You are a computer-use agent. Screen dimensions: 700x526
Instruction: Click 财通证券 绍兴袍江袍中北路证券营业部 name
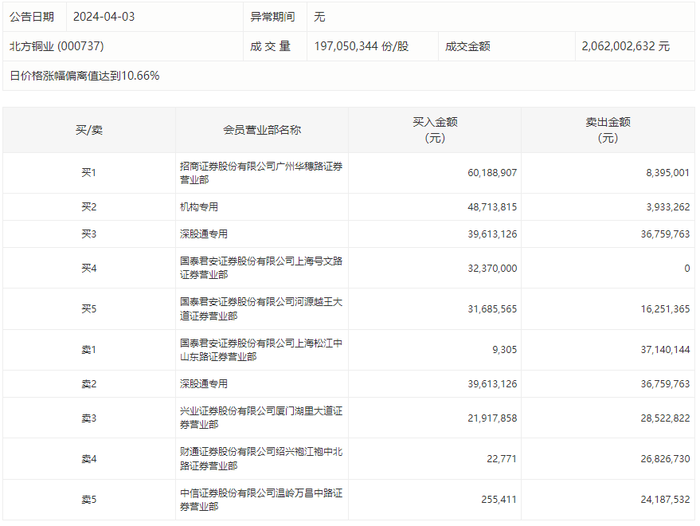[261, 459]
